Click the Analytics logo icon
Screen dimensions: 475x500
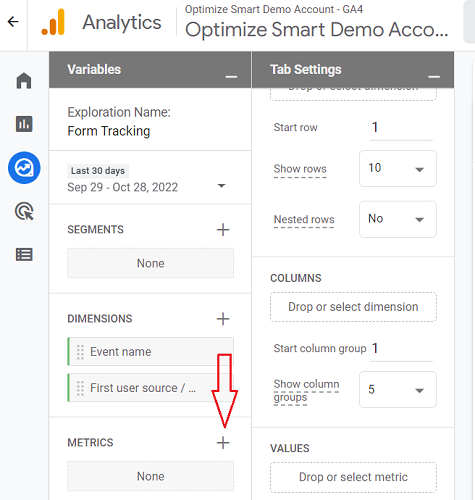click(x=53, y=22)
